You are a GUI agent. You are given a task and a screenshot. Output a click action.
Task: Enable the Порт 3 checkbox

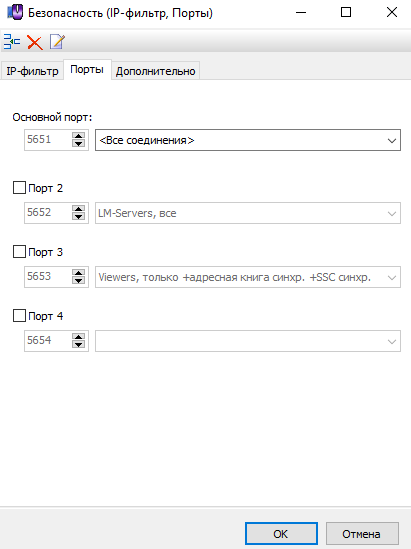click(x=19, y=252)
